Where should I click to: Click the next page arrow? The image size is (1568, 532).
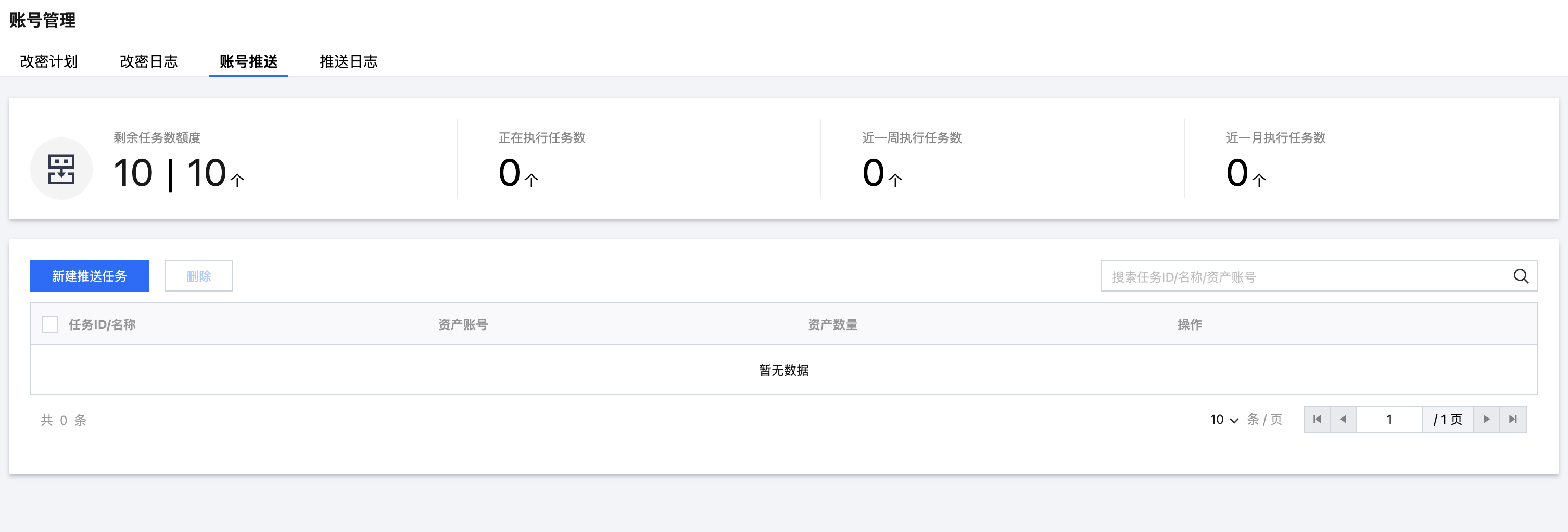pyautogui.click(x=1486, y=420)
